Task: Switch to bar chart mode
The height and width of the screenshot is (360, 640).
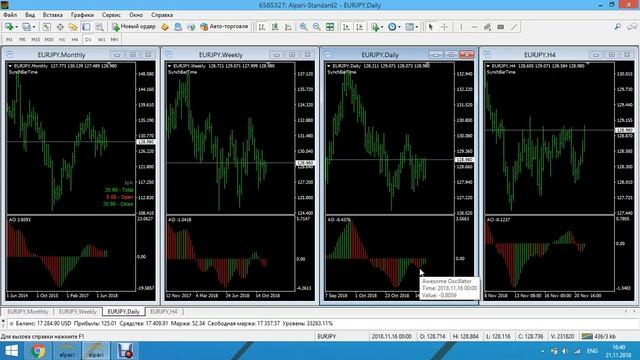Action: tap(262, 27)
